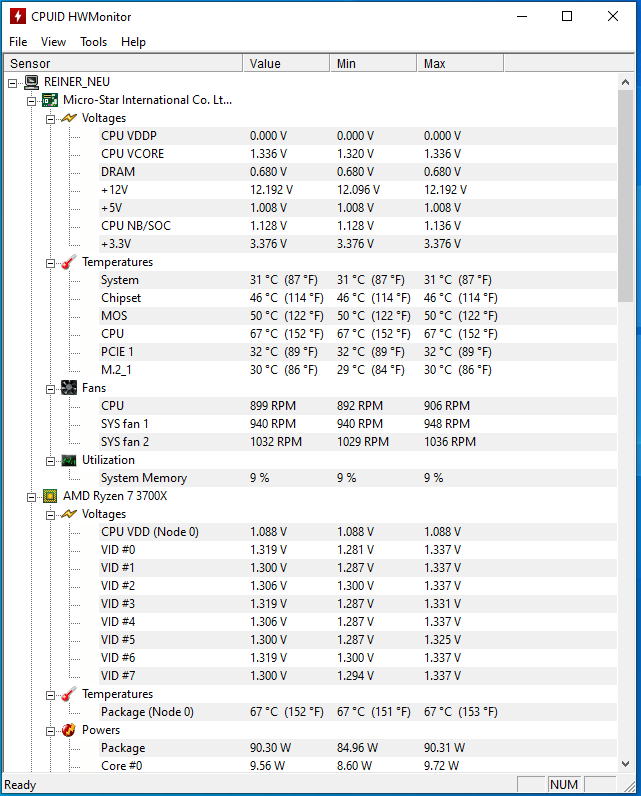The height and width of the screenshot is (796, 641).
Task: Collapse the REINER_NEU root node
Action: coord(12,83)
